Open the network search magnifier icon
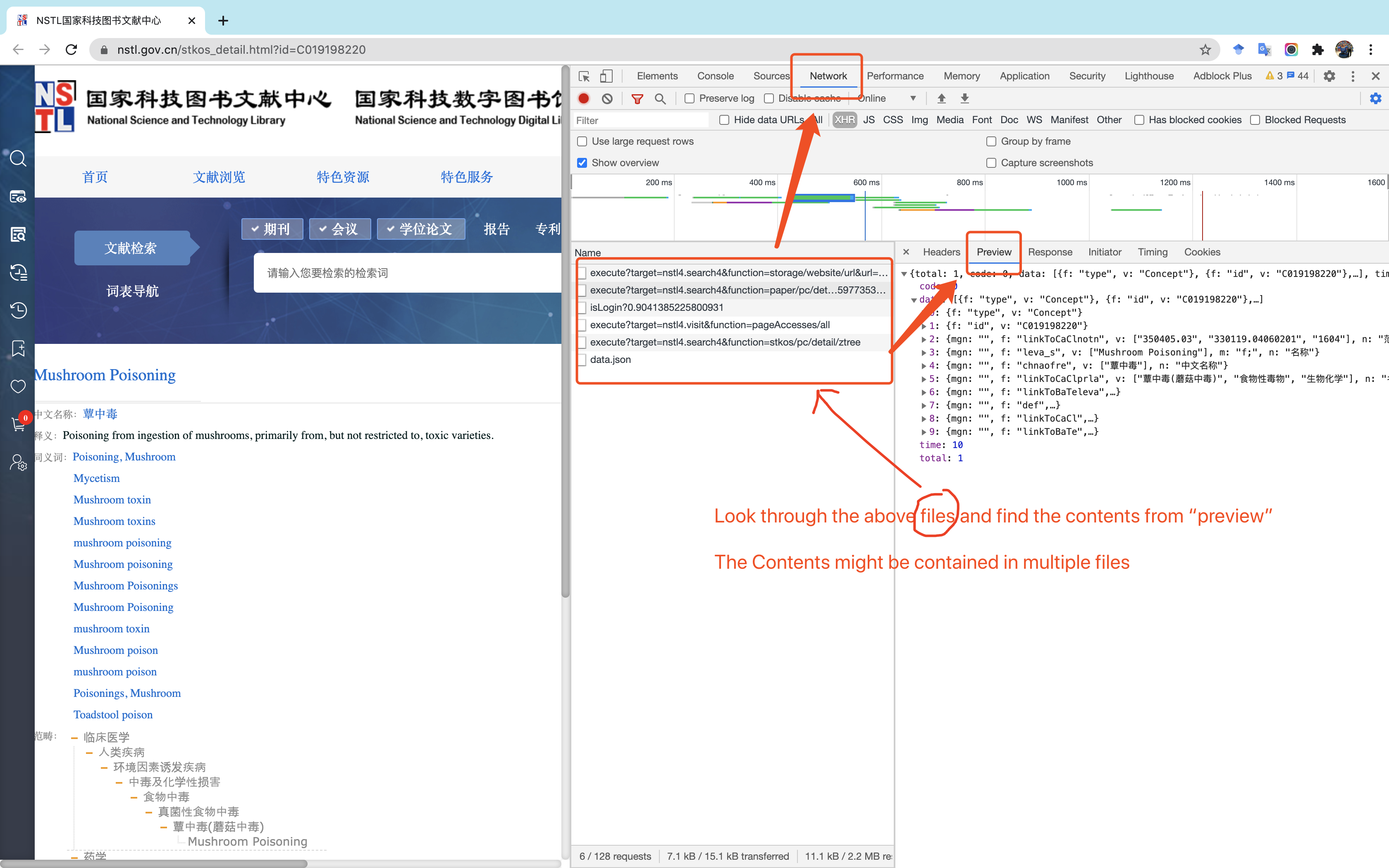This screenshot has height=868, width=1389. tap(660, 99)
